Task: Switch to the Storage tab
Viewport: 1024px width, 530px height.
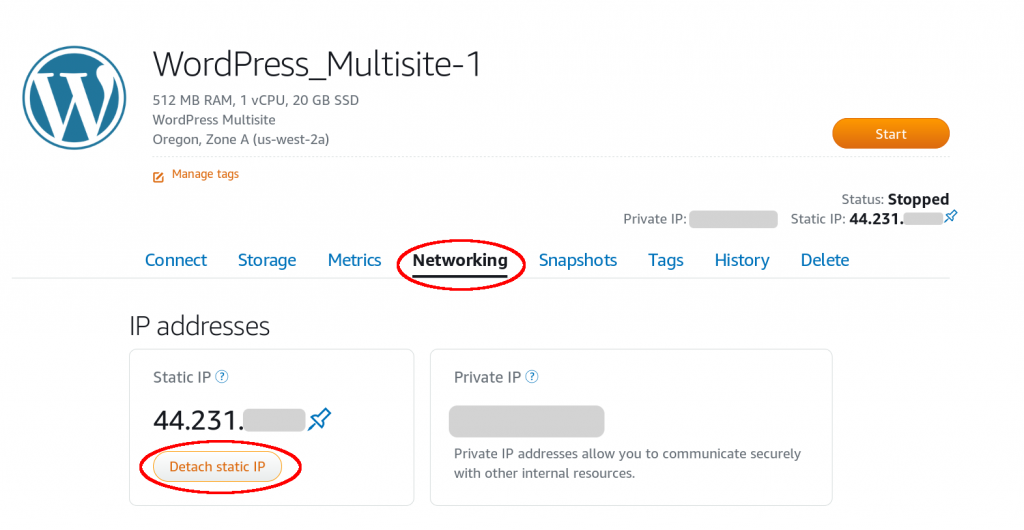Action: click(266, 260)
